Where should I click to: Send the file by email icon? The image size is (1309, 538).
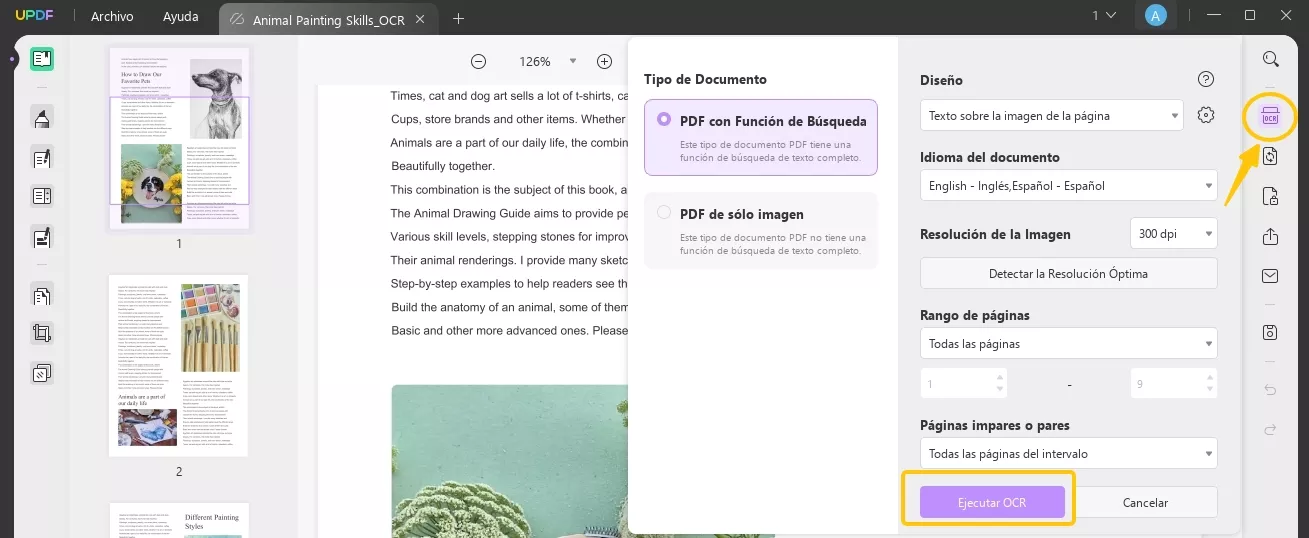1270,276
